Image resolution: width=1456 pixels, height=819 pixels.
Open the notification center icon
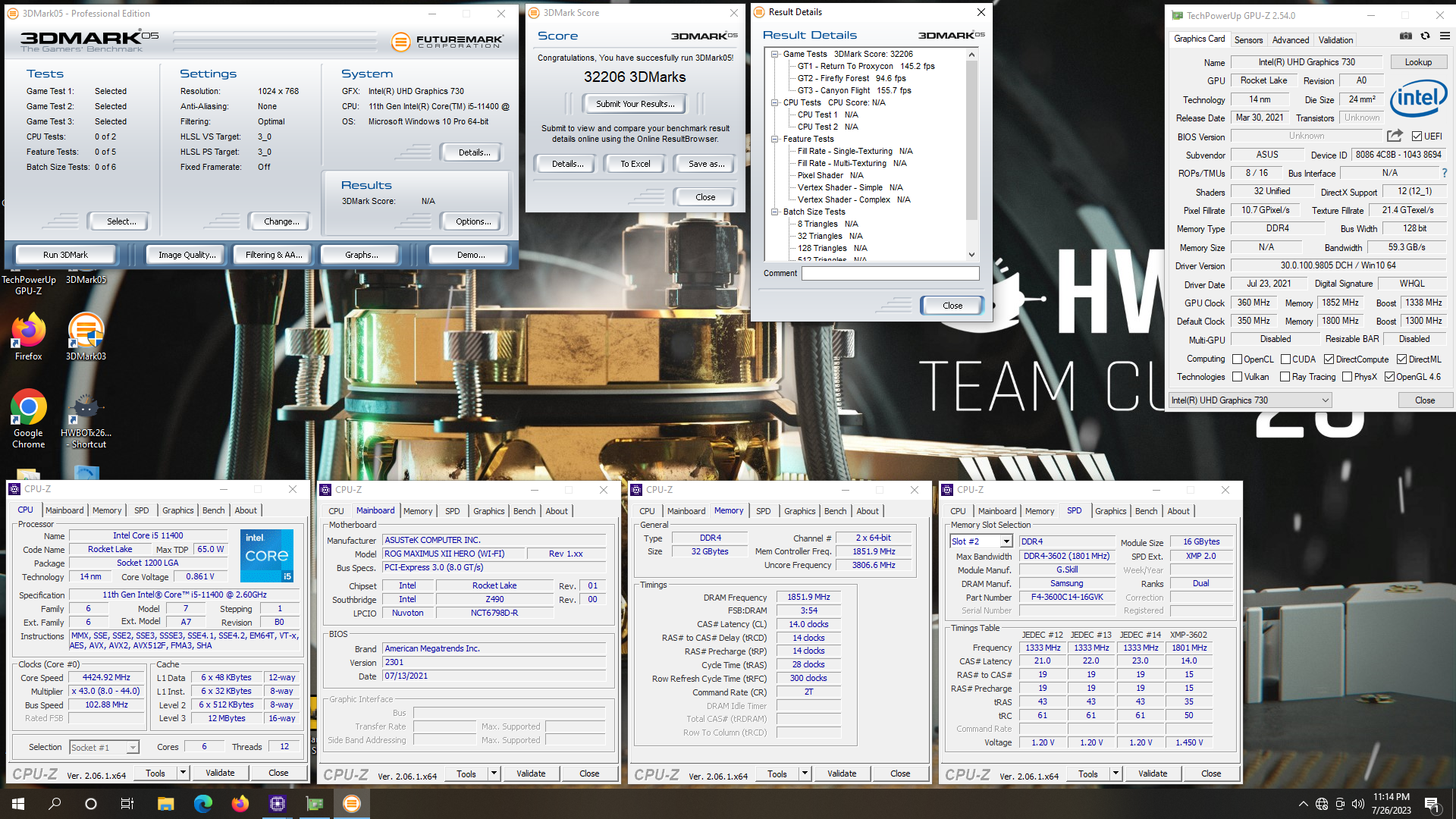[x=1432, y=804]
